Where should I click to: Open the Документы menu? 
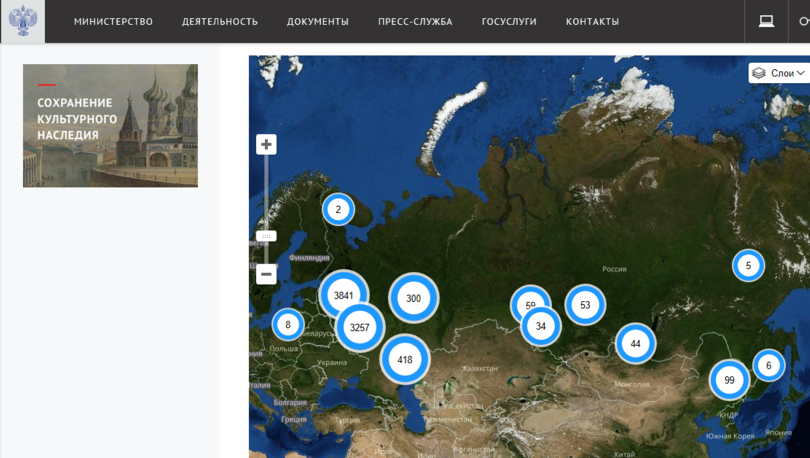pyautogui.click(x=318, y=22)
